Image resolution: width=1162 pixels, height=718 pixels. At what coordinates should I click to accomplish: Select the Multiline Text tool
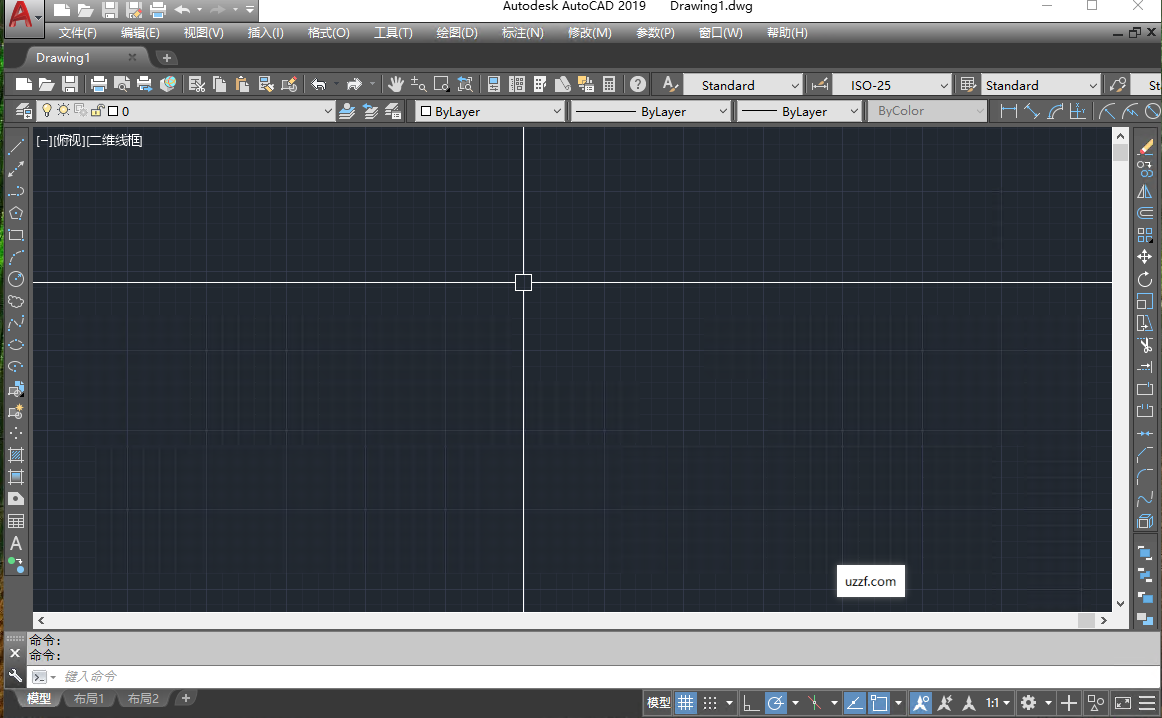16,543
